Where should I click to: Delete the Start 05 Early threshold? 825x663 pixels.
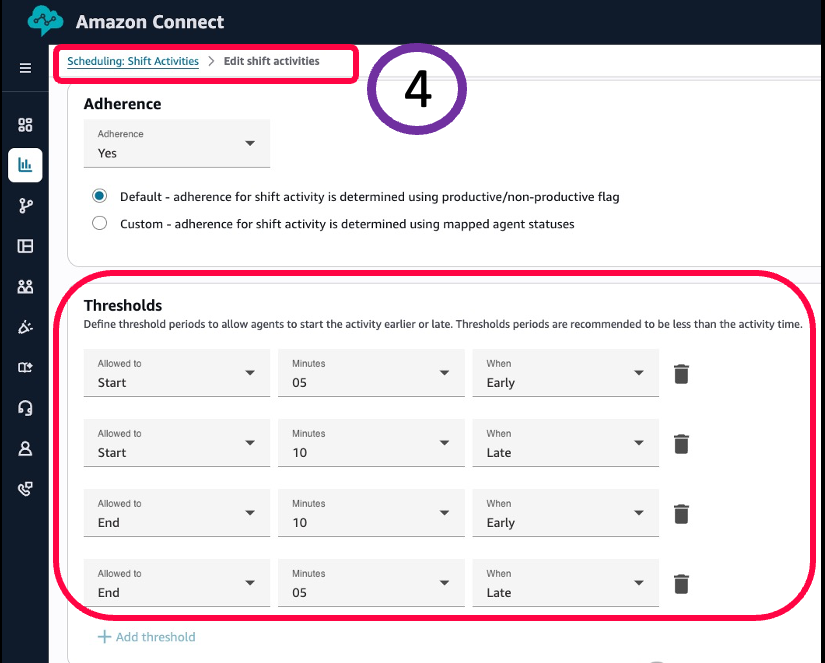[x=681, y=374]
